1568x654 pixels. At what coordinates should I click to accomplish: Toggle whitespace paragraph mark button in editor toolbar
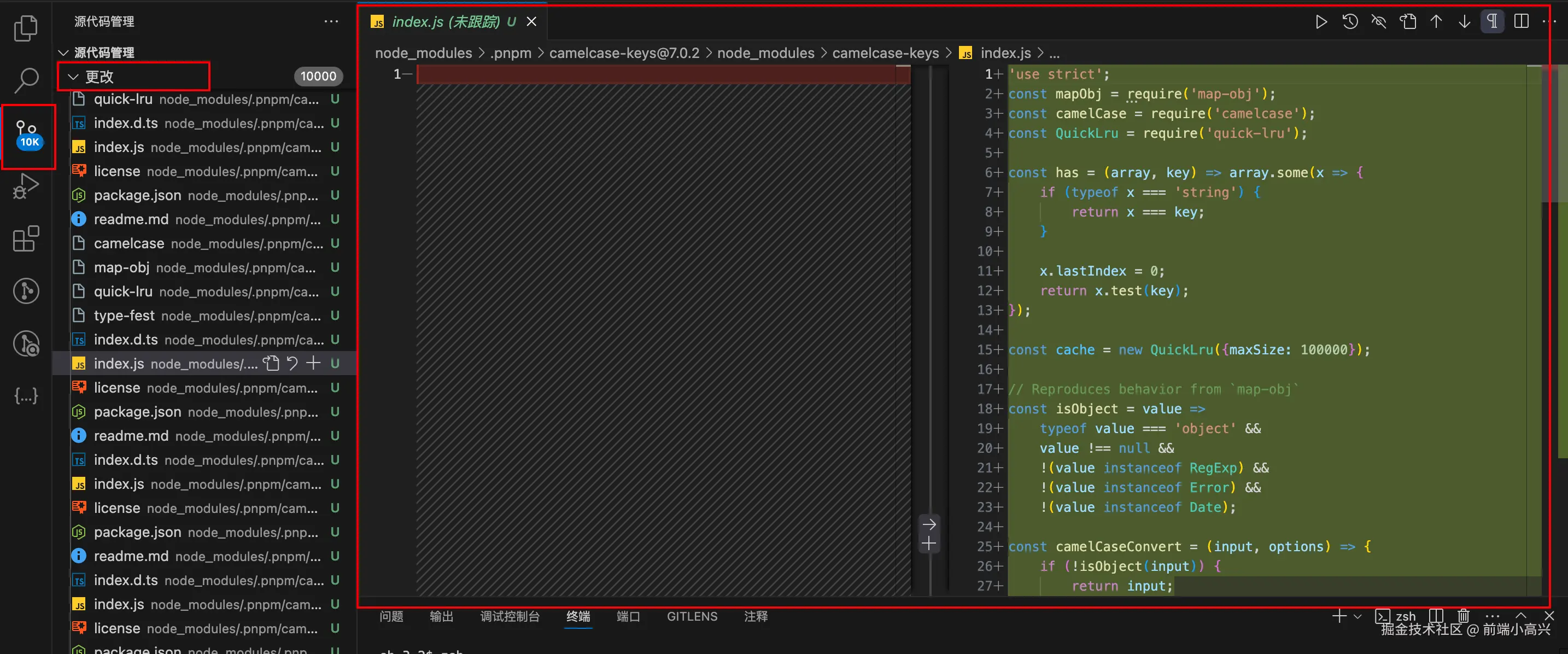click(x=1492, y=22)
